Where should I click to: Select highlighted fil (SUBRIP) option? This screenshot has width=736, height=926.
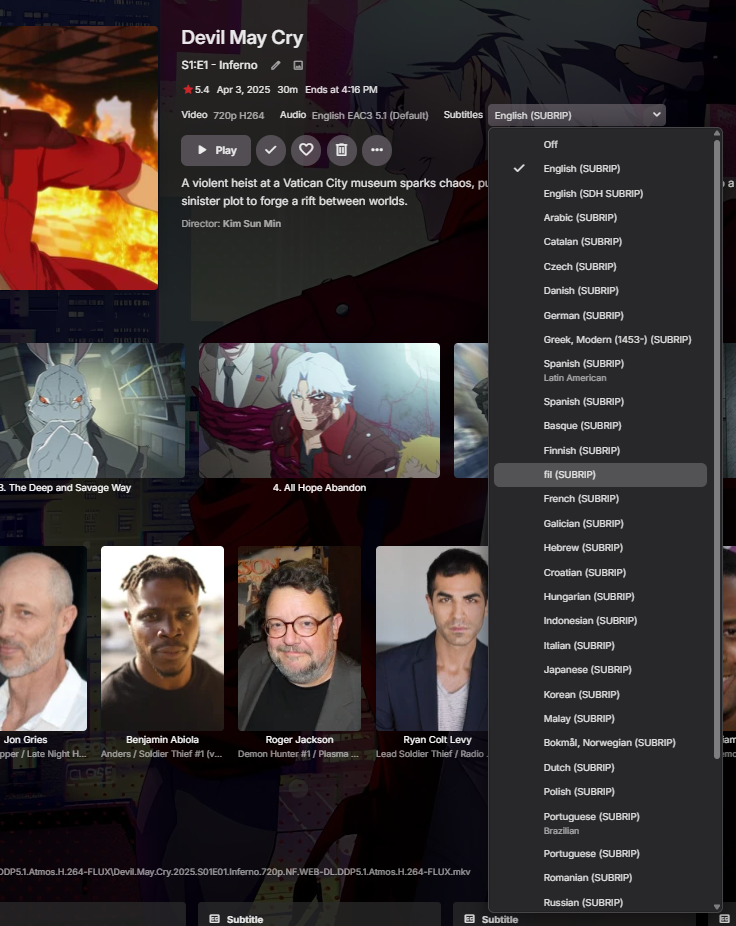600,475
